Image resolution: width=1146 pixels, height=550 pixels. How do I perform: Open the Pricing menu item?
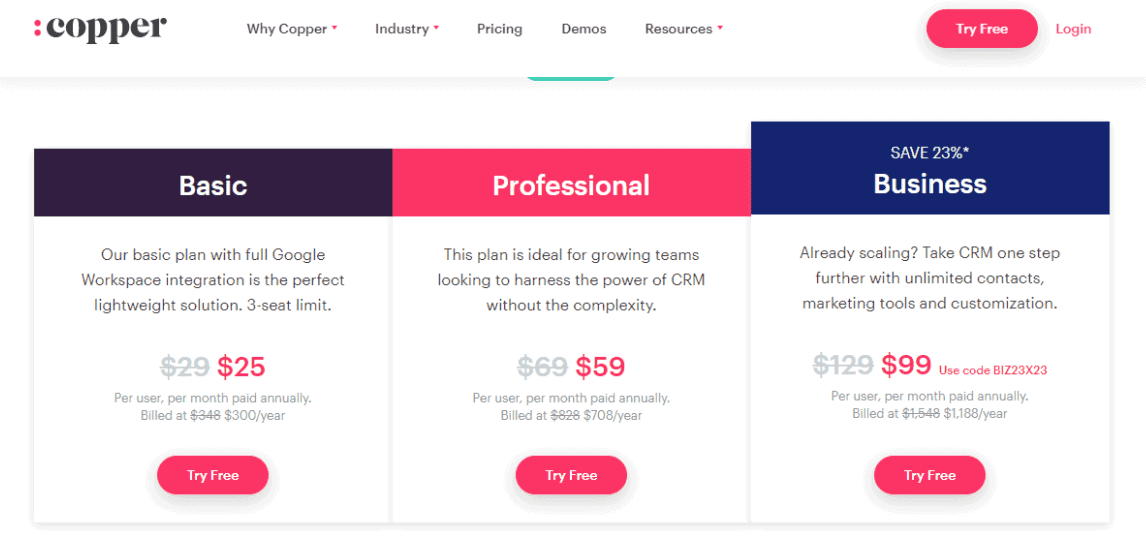(x=499, y=29)
